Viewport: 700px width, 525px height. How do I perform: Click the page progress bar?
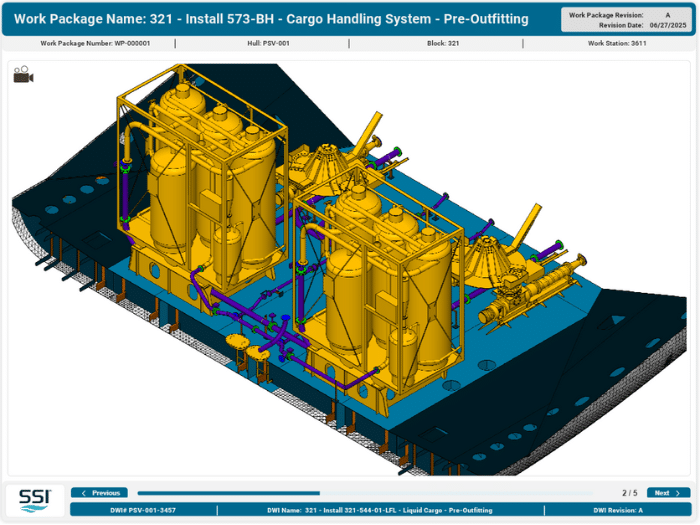[365, 493]
